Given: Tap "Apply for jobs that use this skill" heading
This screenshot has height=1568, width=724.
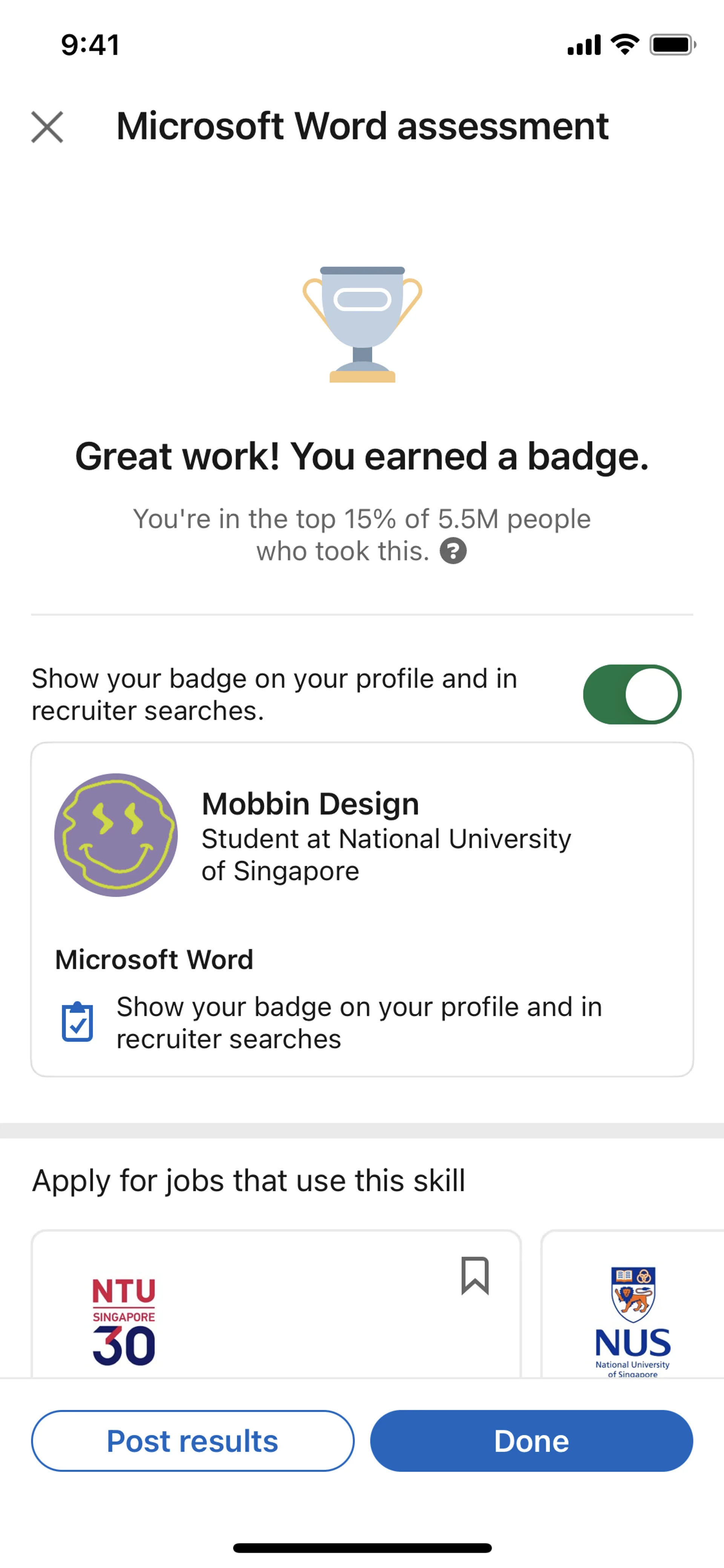Looking at the screenshot, I should click(x=248, y=1181).
